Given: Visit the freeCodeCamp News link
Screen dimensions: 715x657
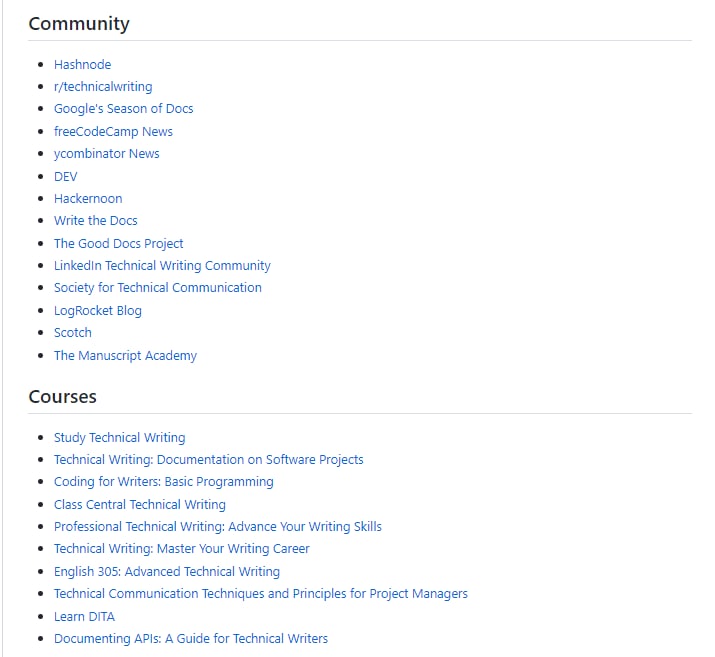Looking at the screenshot, I should click(113, 131).
